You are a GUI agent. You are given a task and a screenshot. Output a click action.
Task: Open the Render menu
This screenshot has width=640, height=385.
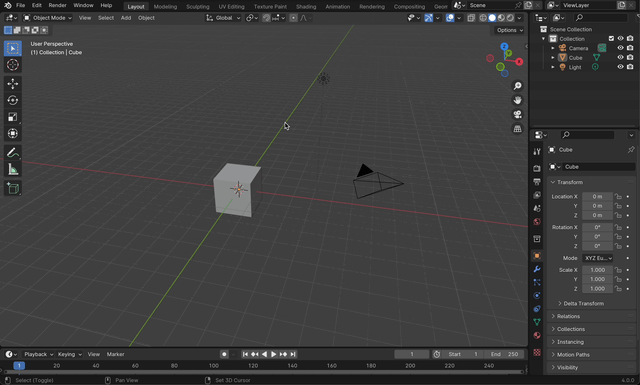pos(58,5)
